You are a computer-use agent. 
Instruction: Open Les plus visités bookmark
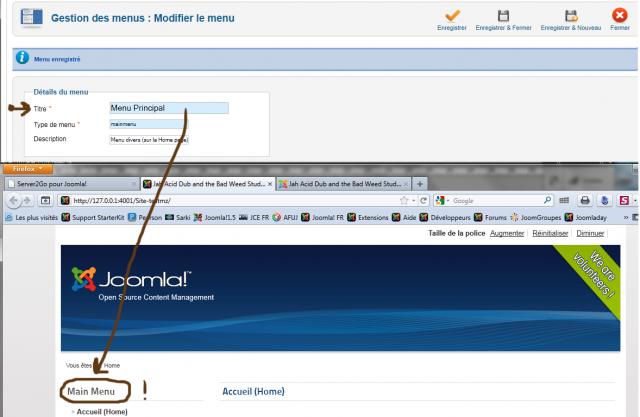pos(32,217)
